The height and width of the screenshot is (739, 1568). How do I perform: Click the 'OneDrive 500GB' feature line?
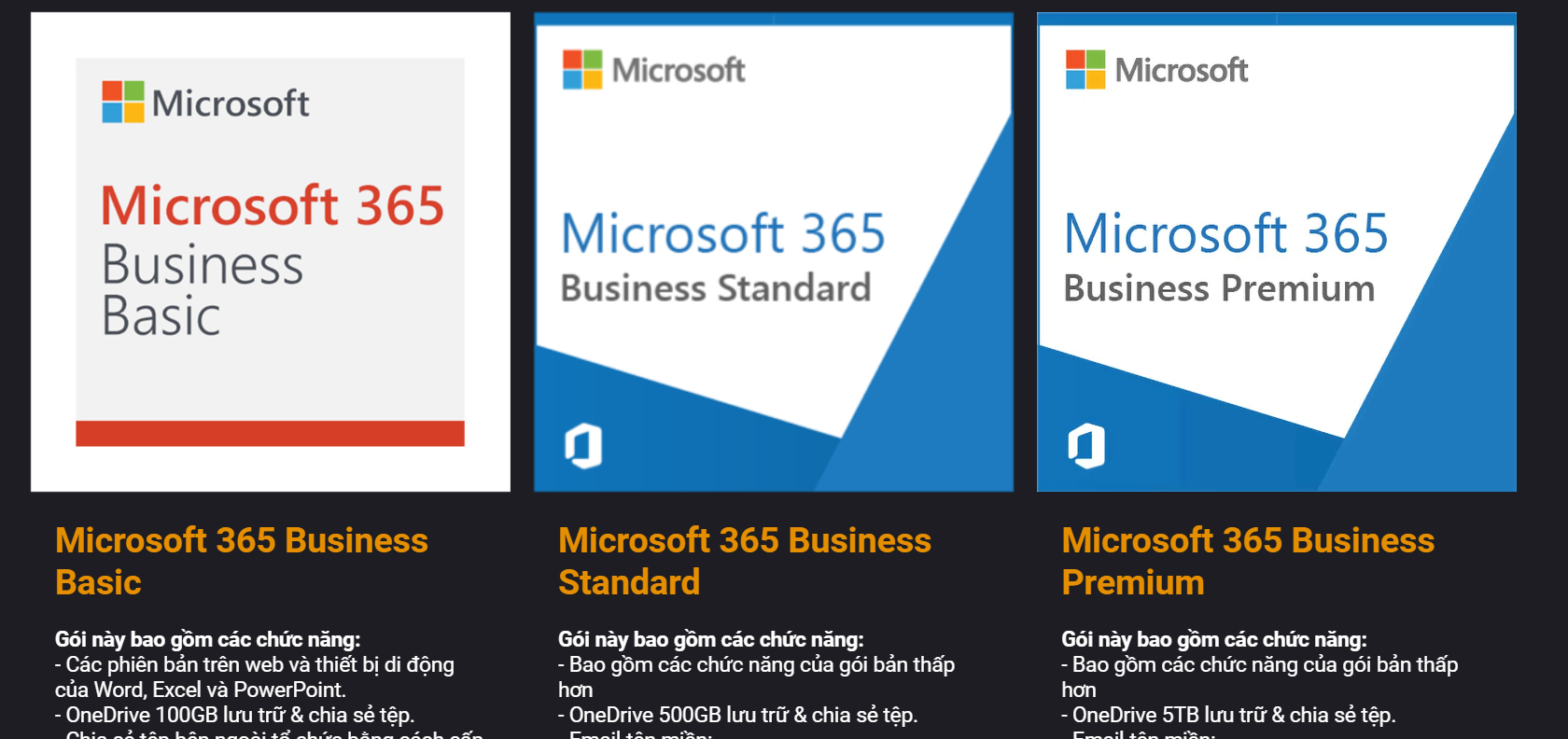(737, 715)
